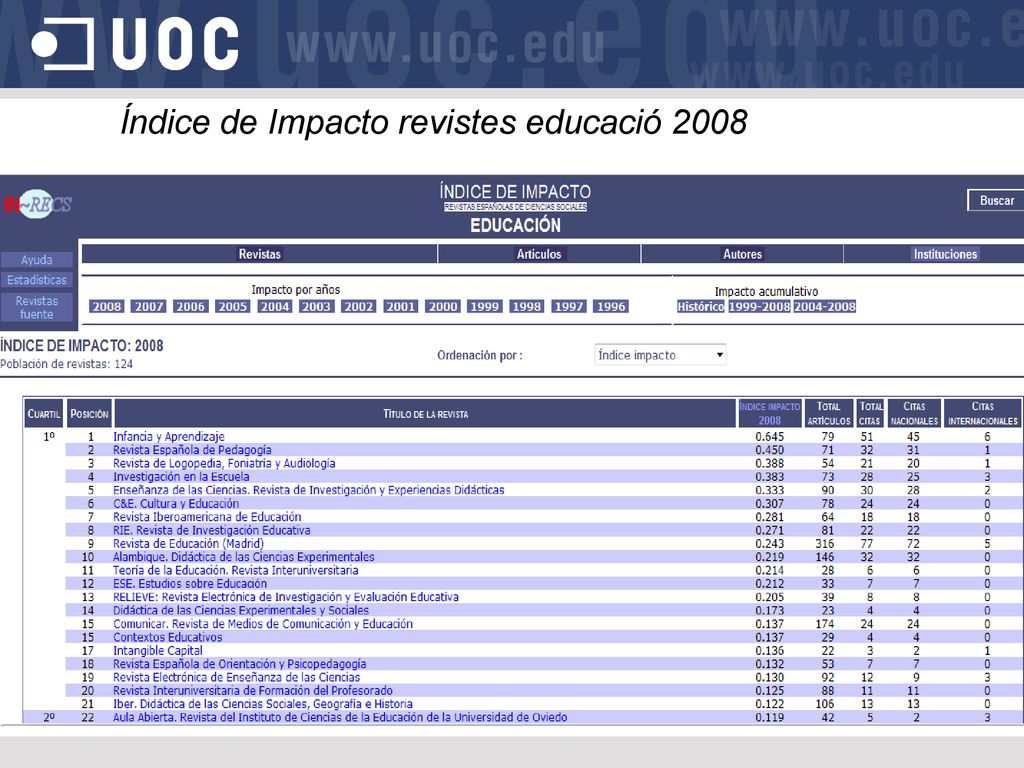Viewport: 1024px width, 768px height.
Task: Click 'Población de revistas: 124' text
Action: point(67,364)
